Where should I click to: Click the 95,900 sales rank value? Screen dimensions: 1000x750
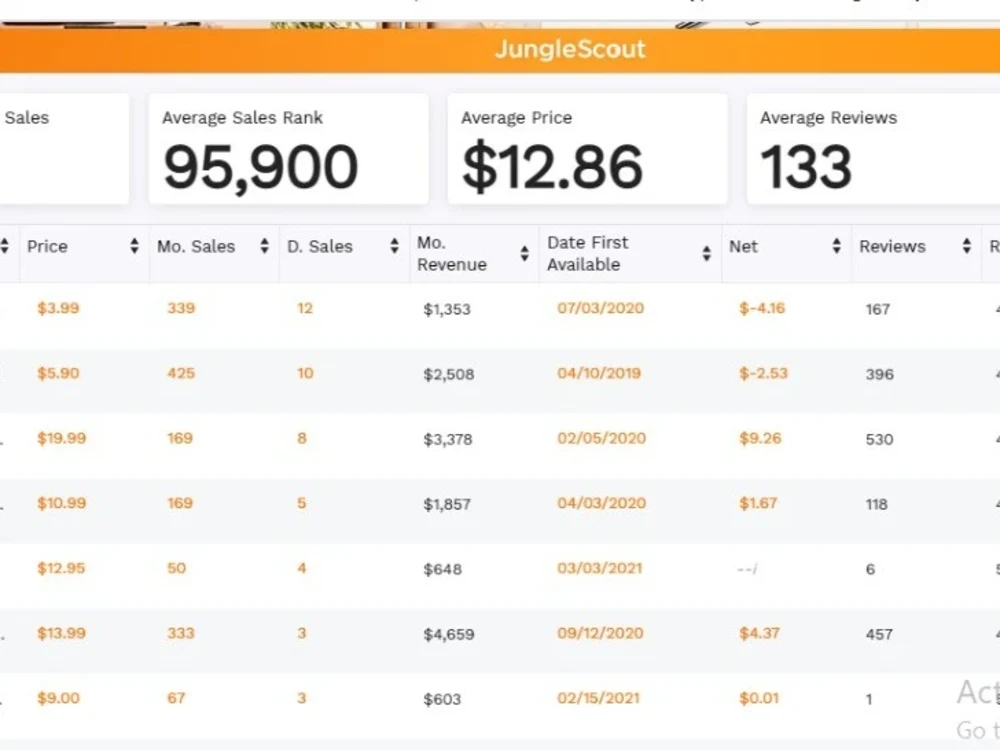(261, 167)
